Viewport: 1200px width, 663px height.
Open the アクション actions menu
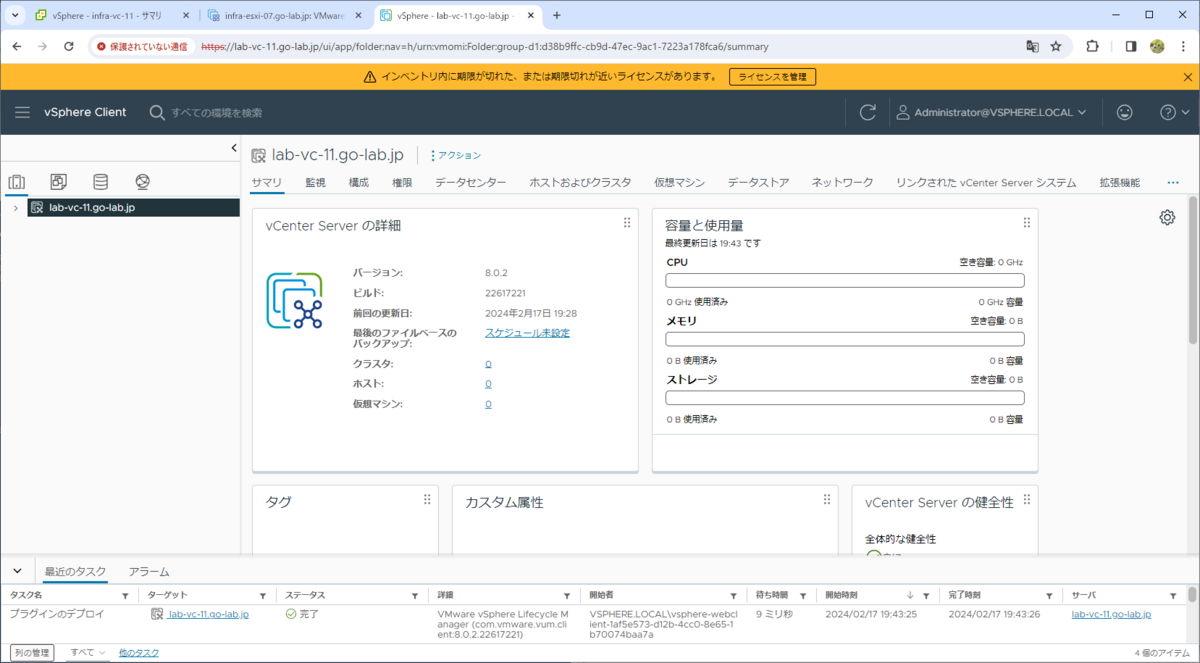[x=455, y=155]
